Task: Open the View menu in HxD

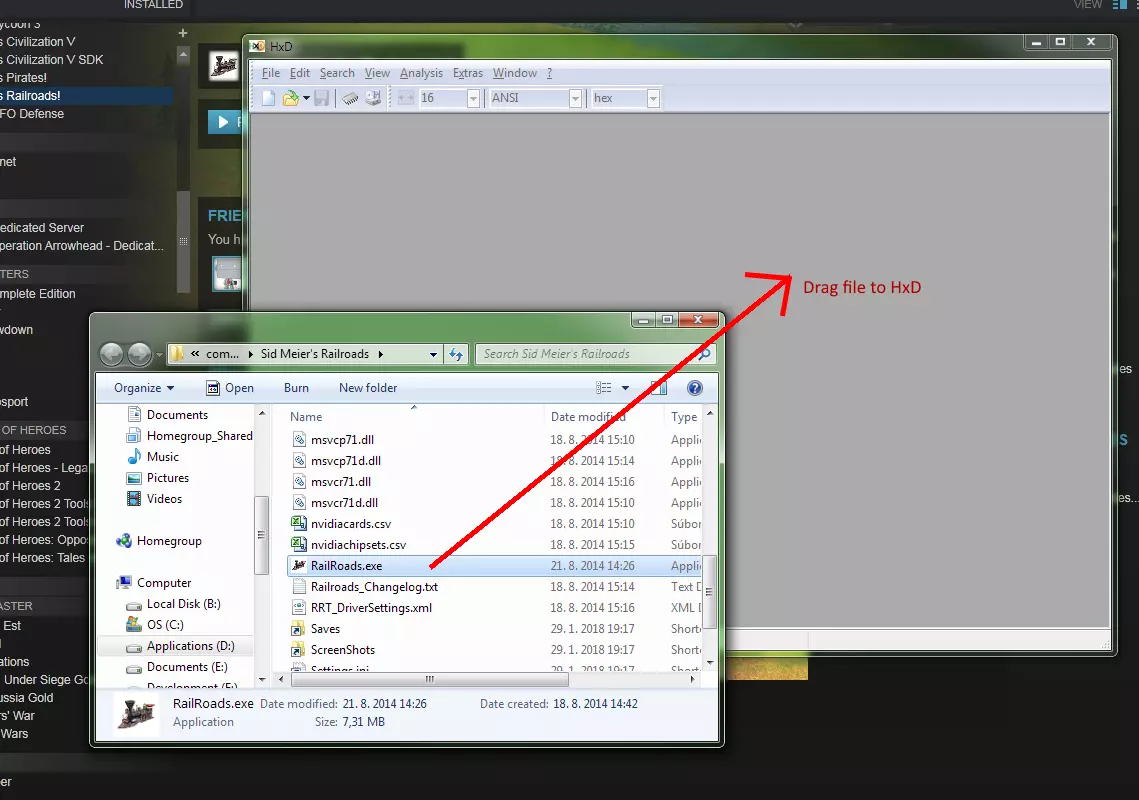Action: click(x=377, y=73)
